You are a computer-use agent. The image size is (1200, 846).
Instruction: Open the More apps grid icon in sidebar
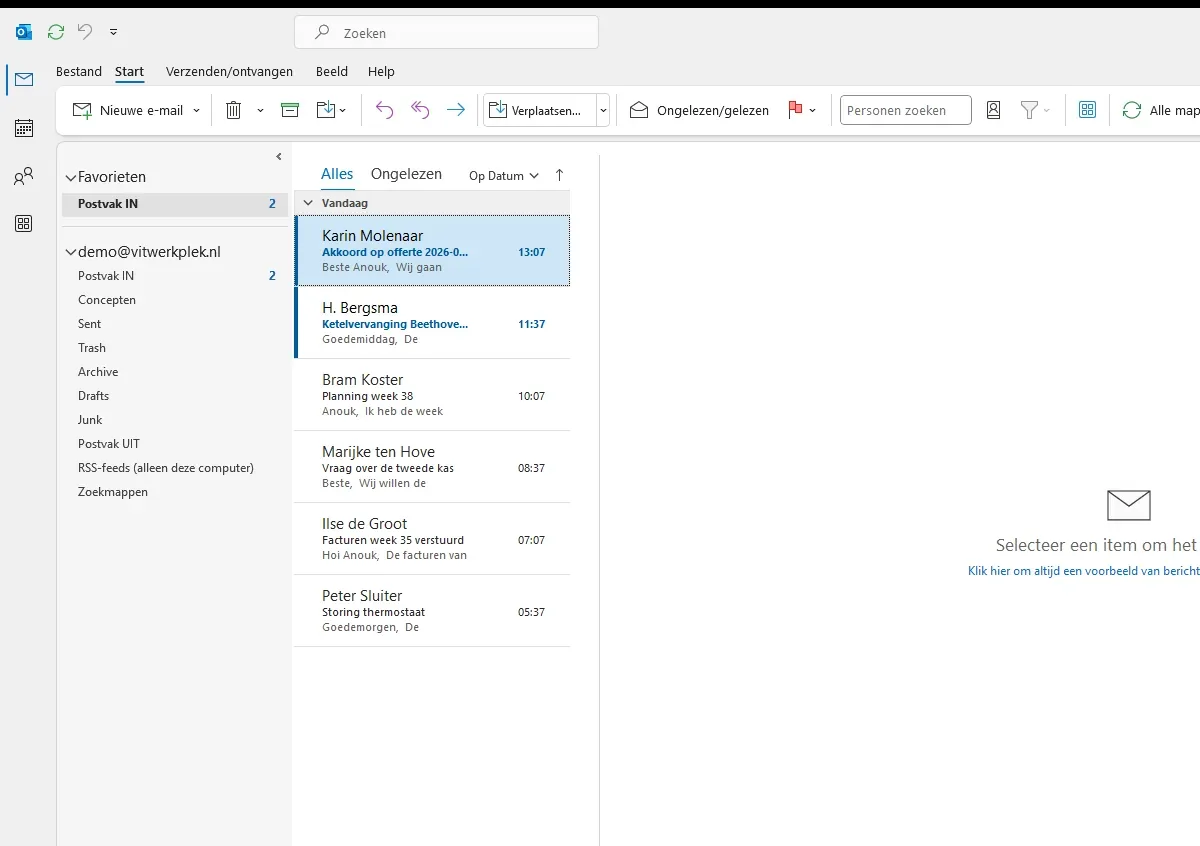coord(24,224)
